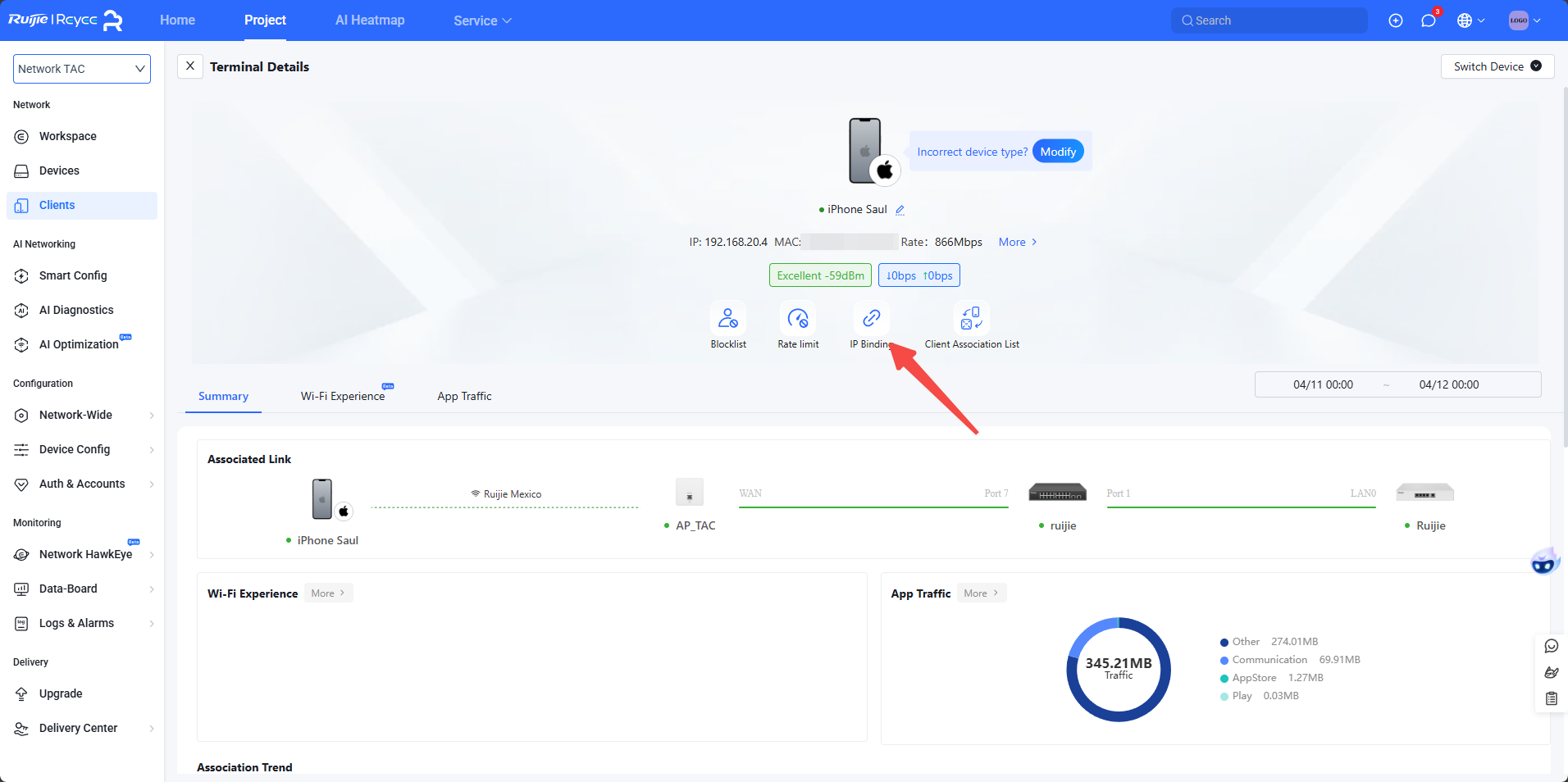Open Upgrade in sidebar
This screenshot has width=1568, height=782.
point(82,694)
